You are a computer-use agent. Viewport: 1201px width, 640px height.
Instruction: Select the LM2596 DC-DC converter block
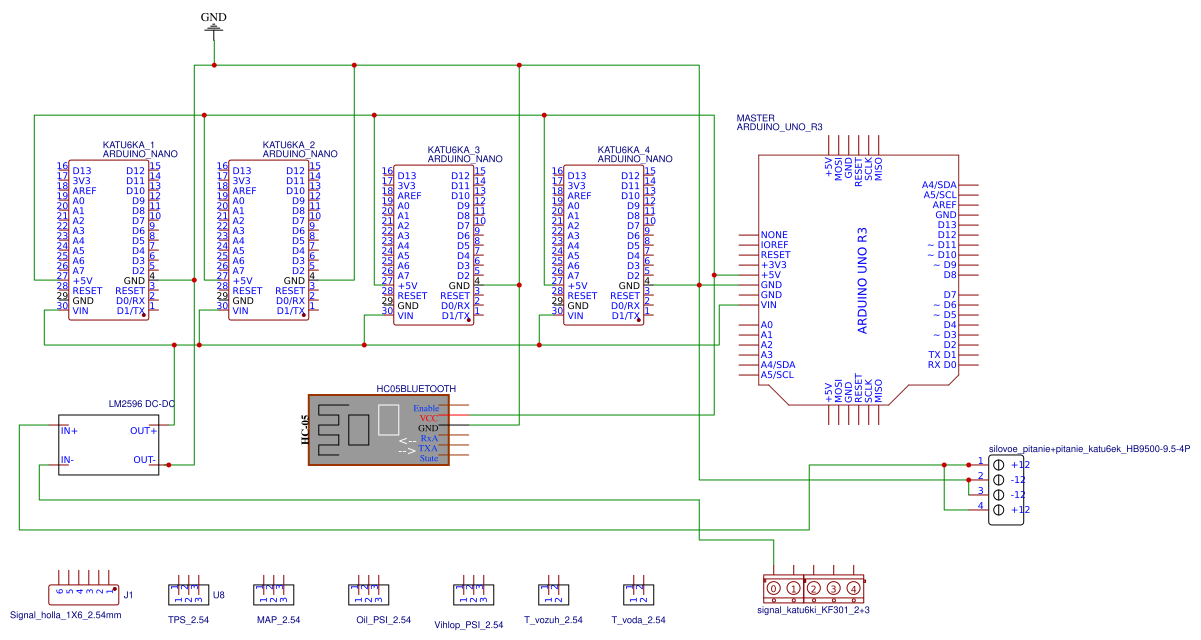(x=108, y=445)
